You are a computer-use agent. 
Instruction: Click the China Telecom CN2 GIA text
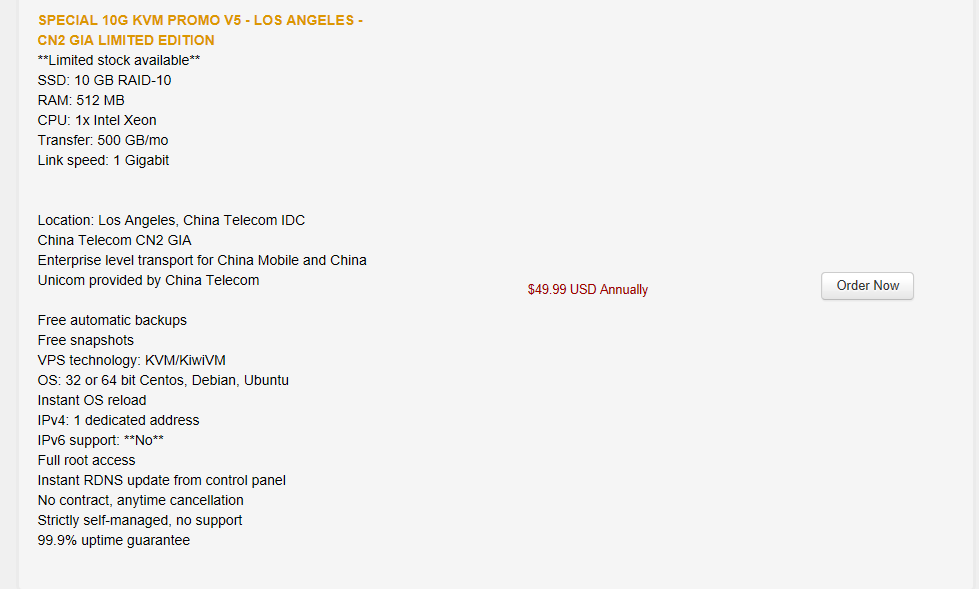[x=114, y=240]
